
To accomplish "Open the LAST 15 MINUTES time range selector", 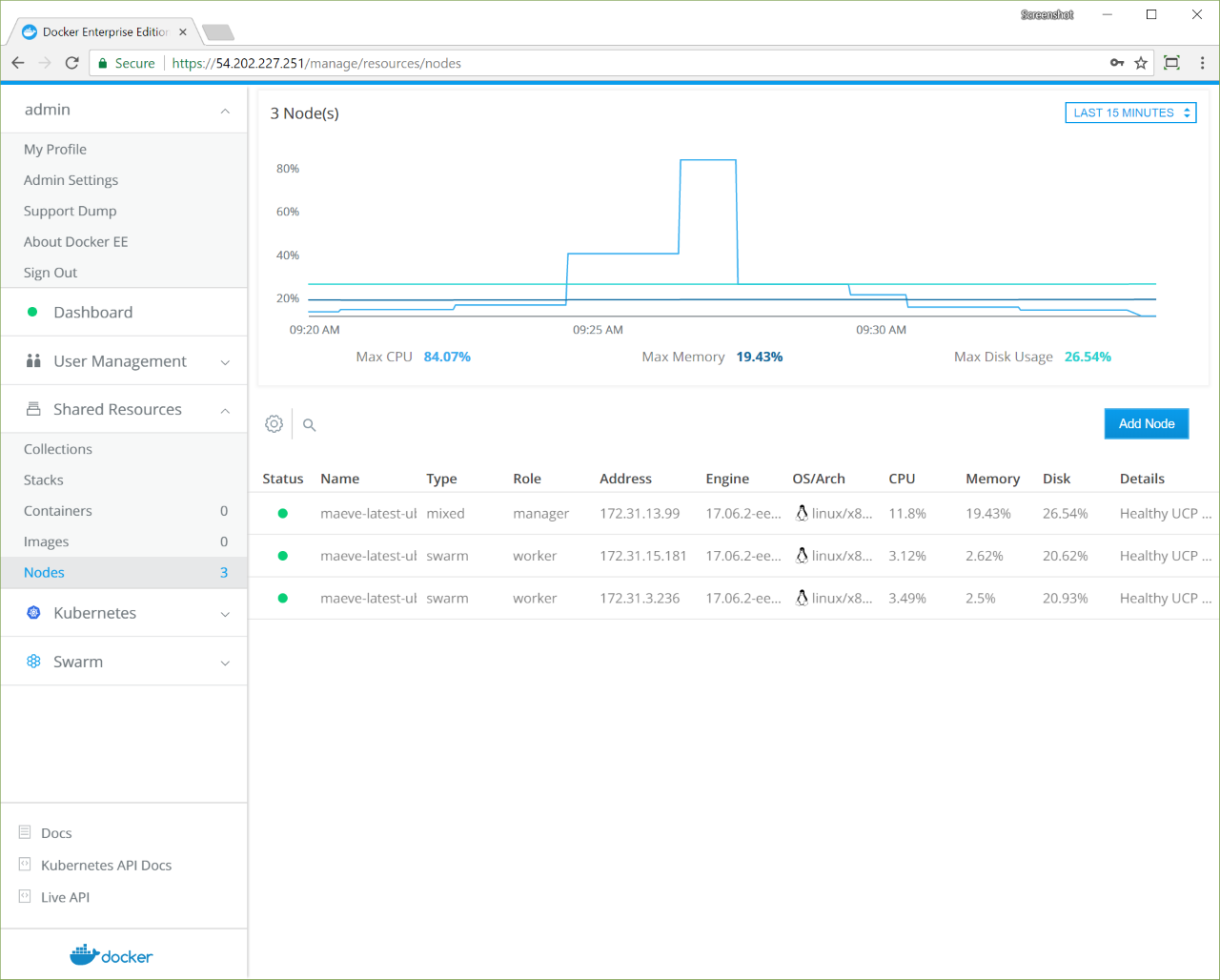I will click(x=1130, y=112).
